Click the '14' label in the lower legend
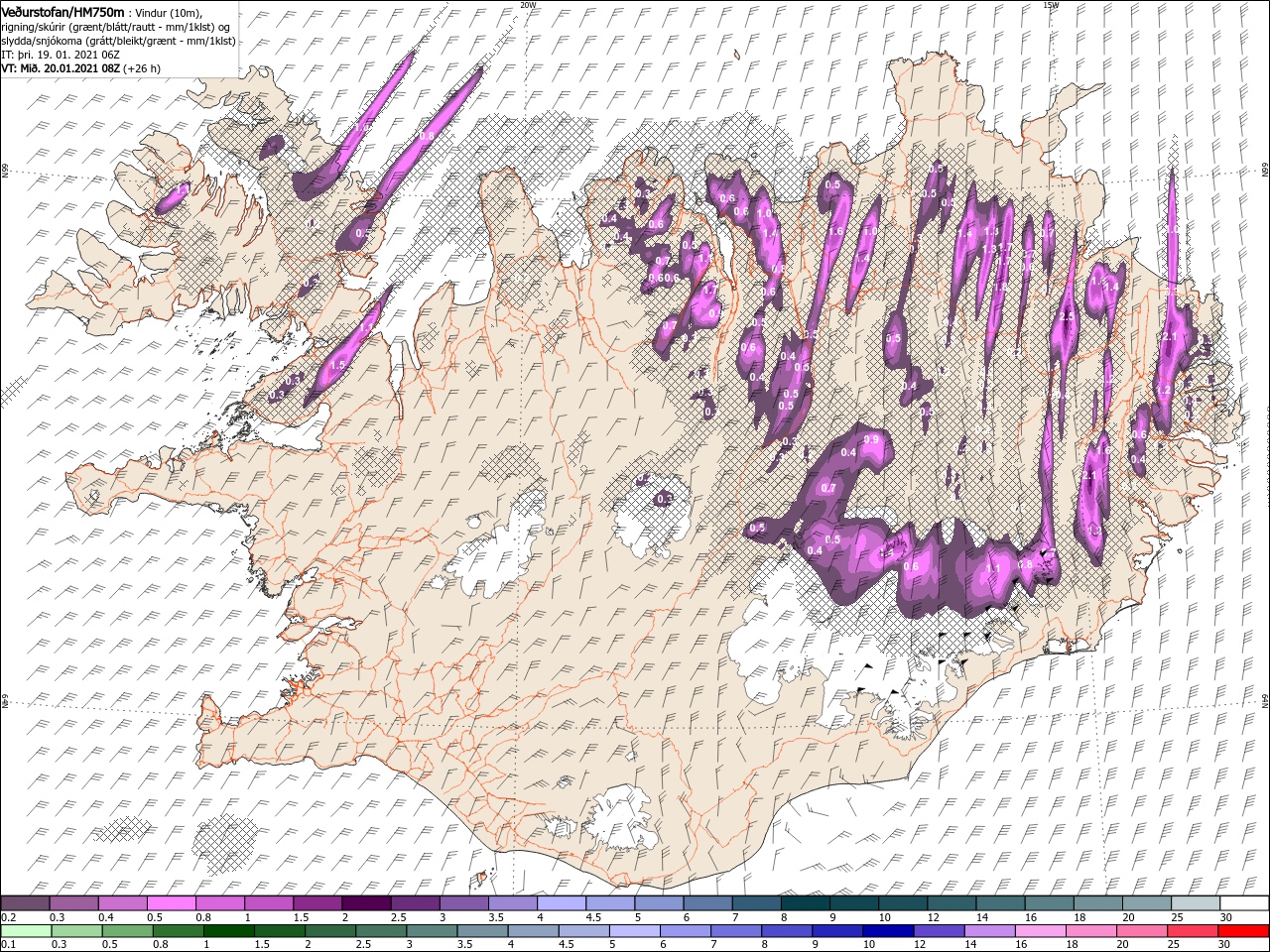 point(970,945)
